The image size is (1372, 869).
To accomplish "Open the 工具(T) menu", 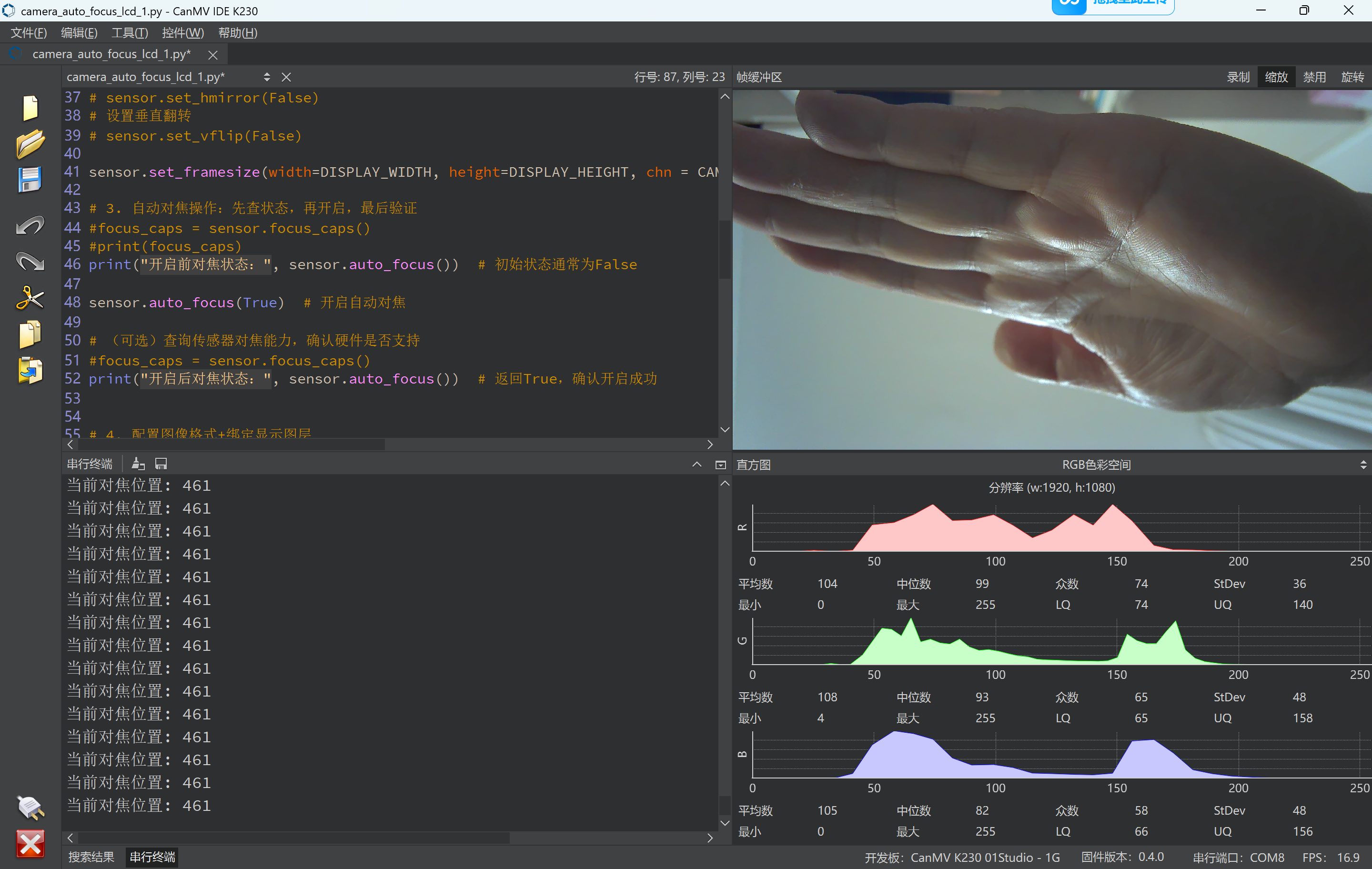I will (x=129, y=32).
